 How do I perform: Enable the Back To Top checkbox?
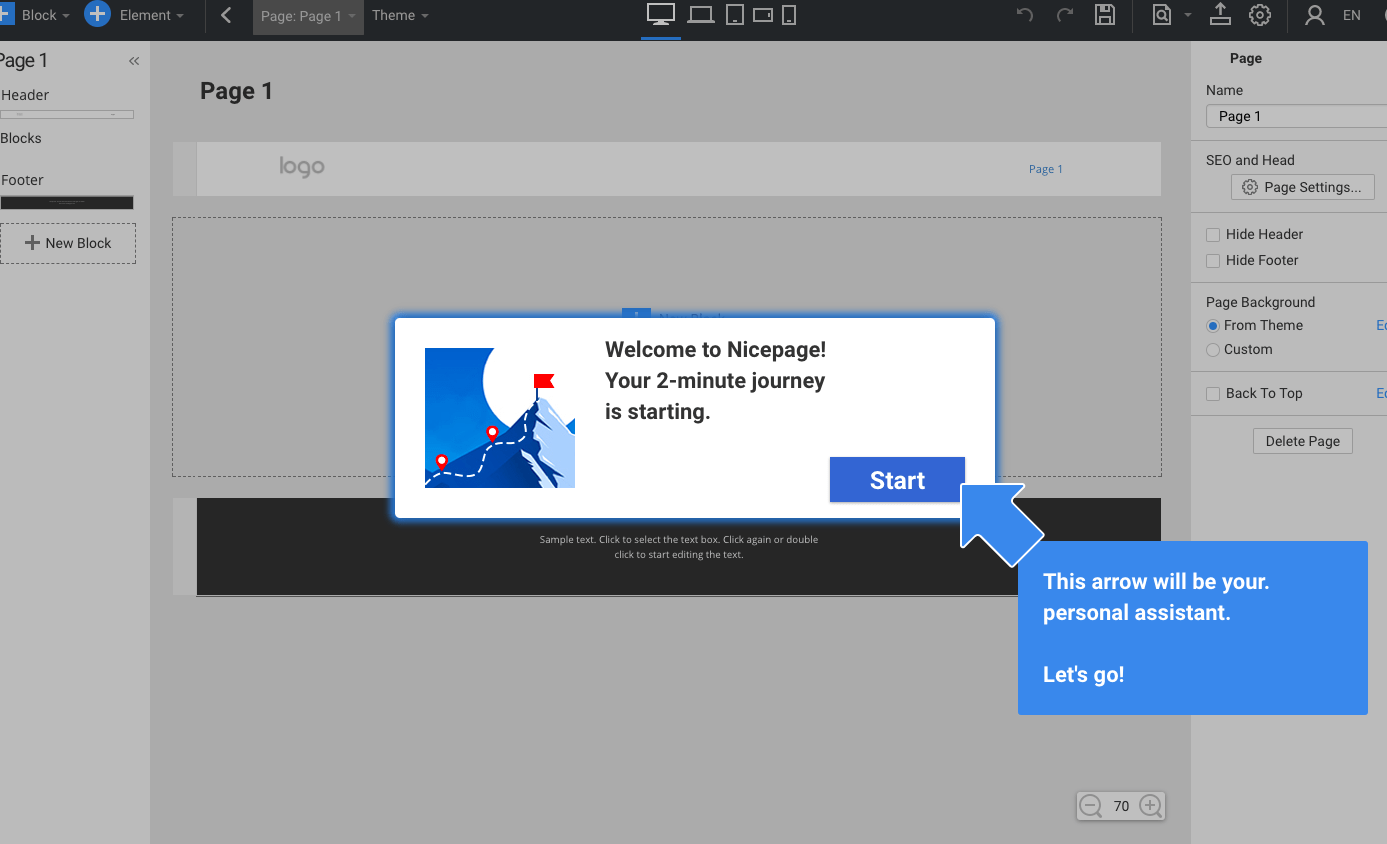[1213, 393]
